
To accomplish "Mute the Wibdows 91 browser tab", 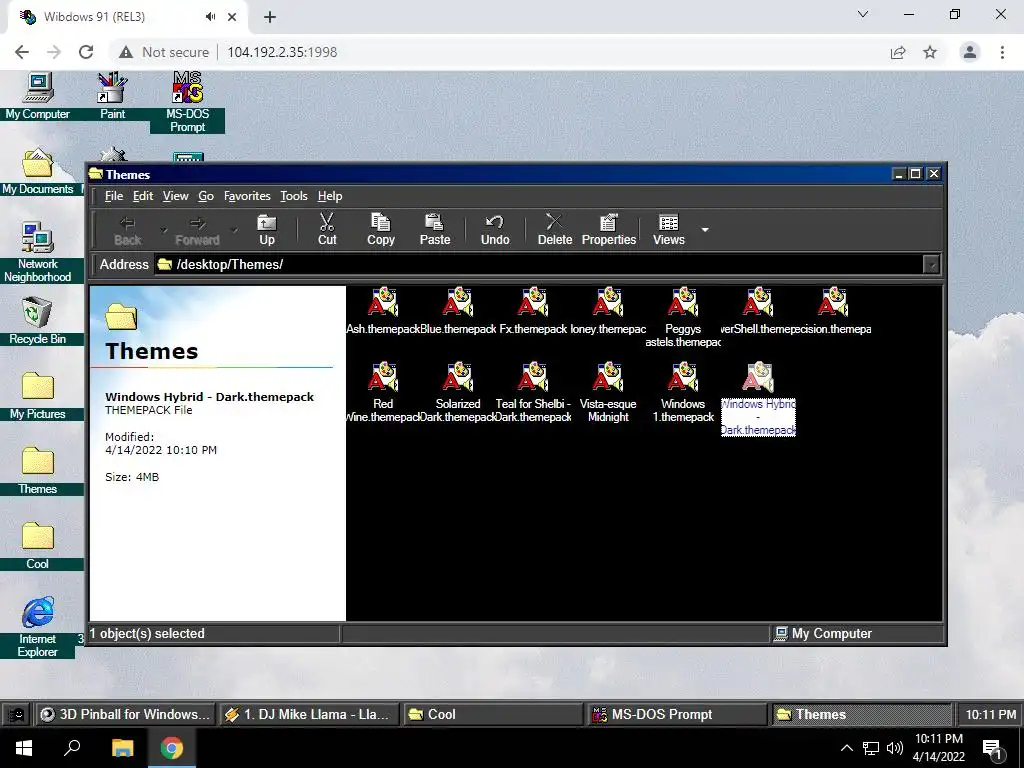I will (210, 17).
